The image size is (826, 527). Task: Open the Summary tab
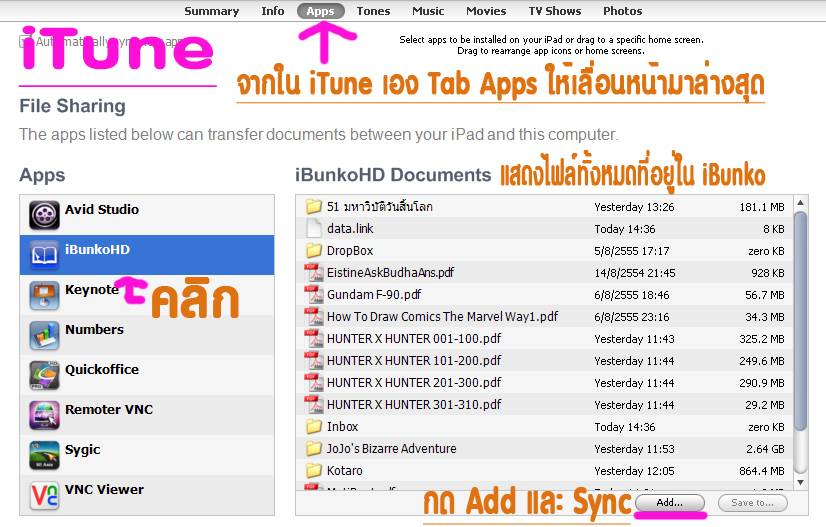(212, 11)
